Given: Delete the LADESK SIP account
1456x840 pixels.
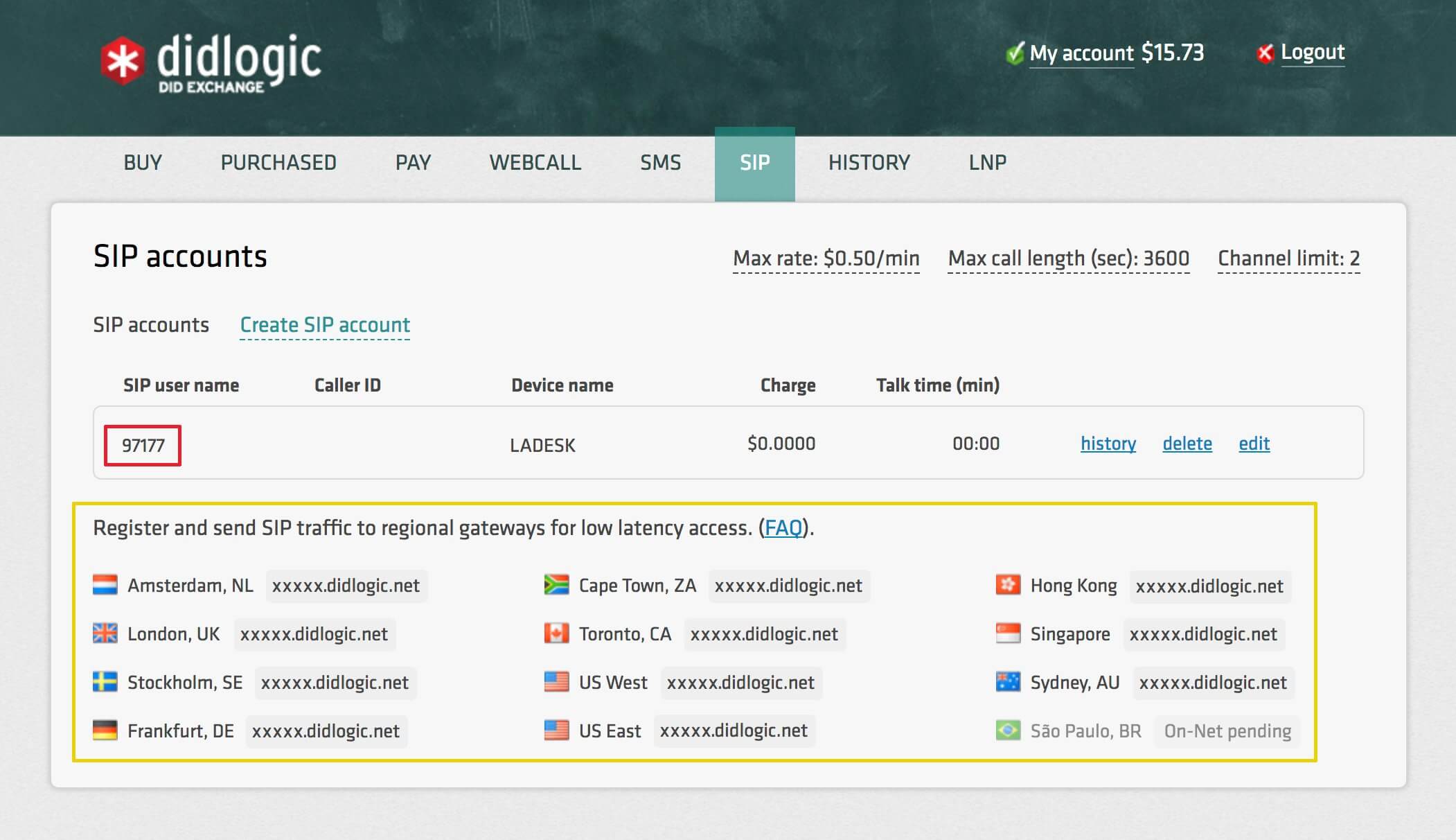Looking at the screenshot, I should coord(1187,443).
